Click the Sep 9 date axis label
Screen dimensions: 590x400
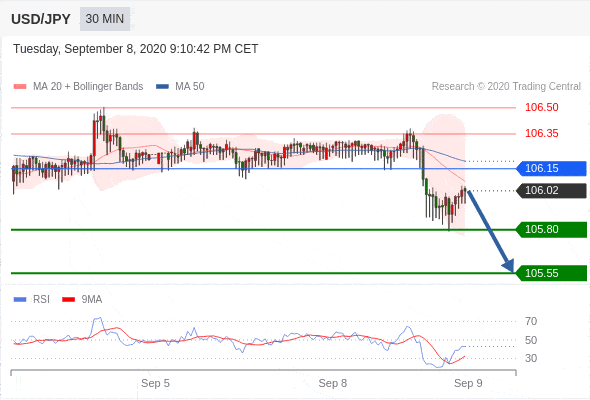(x=468, y=383)
